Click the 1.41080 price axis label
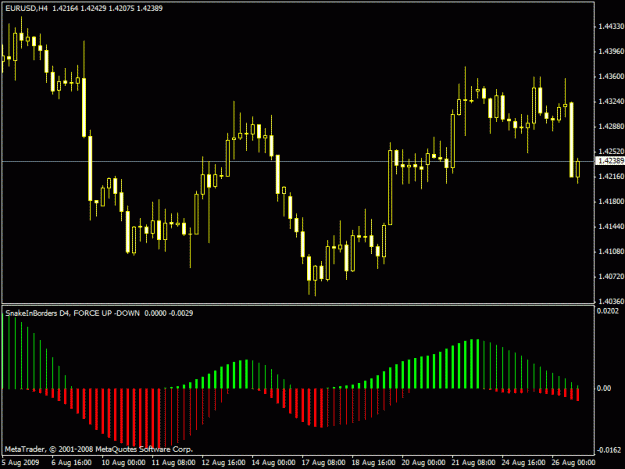 coord(611,251)
